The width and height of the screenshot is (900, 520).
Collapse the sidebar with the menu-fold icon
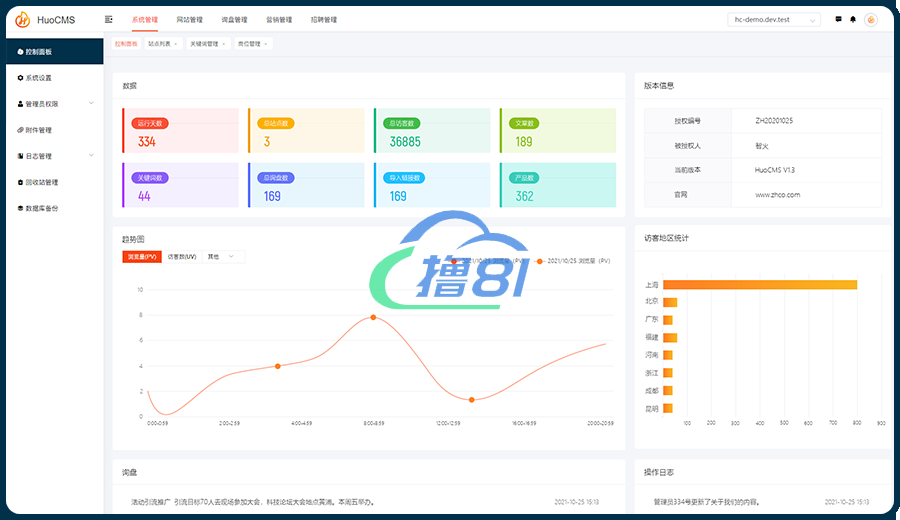[109, 19]
